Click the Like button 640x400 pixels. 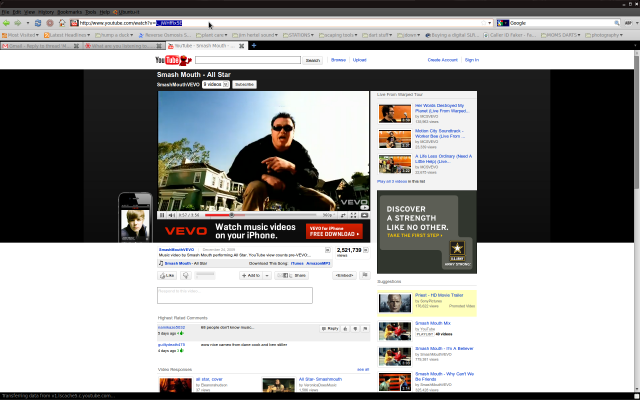click(167, 276)
